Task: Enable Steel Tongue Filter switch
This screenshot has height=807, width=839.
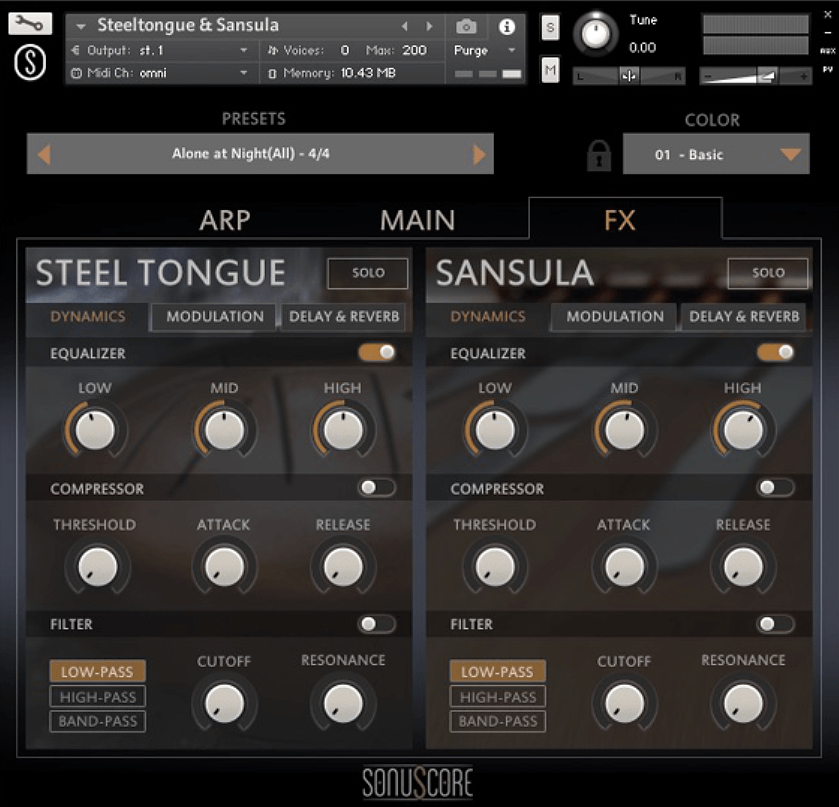Action: (377, 624)
